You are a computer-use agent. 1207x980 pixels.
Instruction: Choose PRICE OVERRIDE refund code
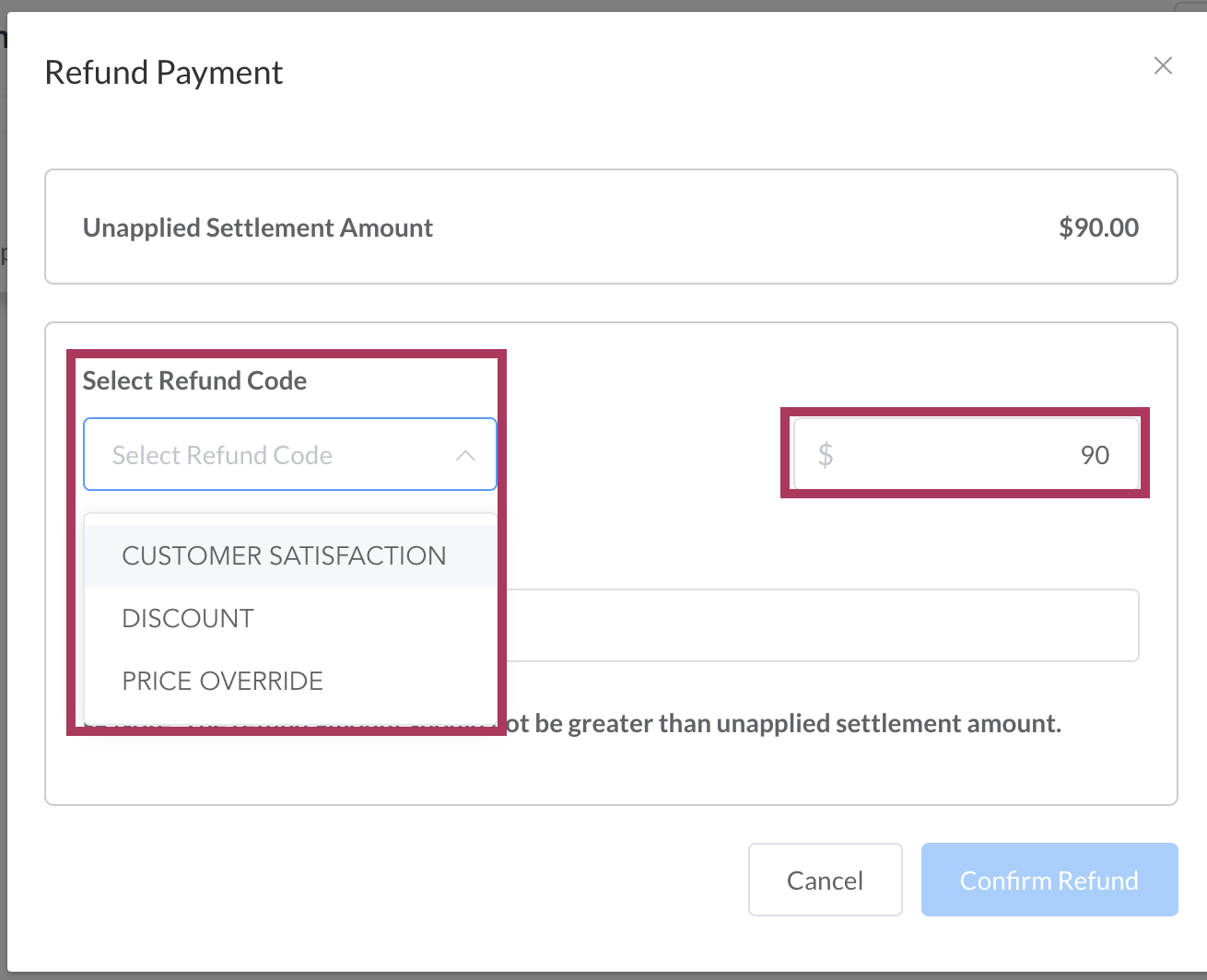(x=222, y=681)
